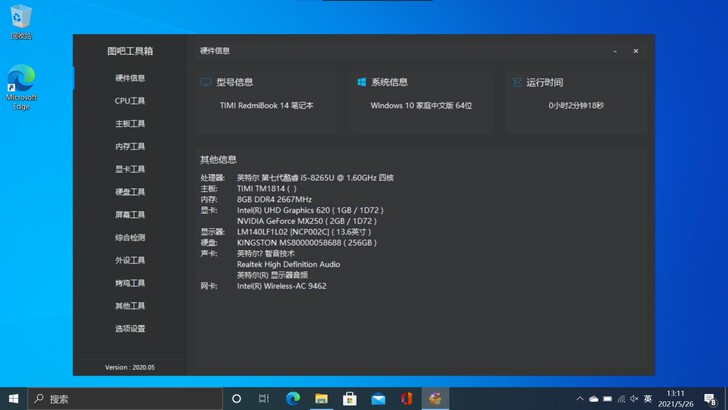The image size is (728, 410).
Task: Open the network tray icon
Action: pyautogui.click(x=621, y=398)
